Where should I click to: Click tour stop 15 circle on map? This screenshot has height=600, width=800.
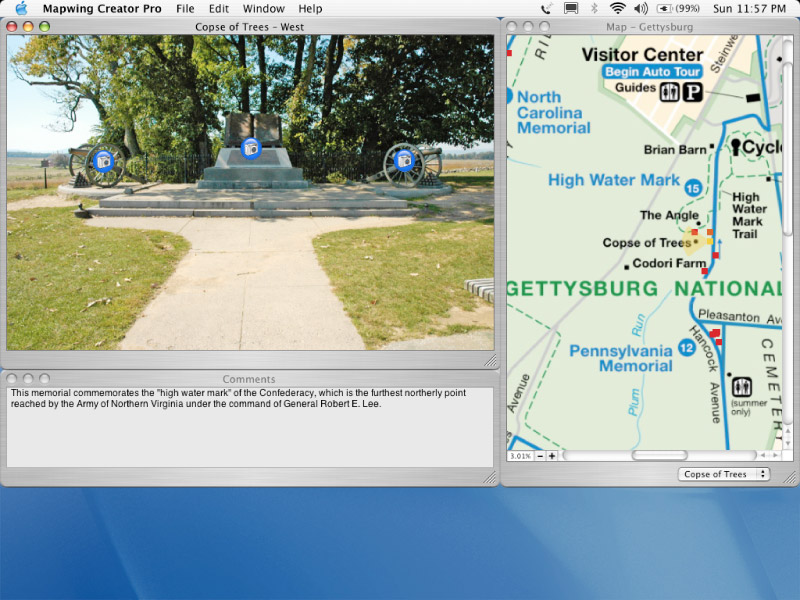click(x=692, y=188)
